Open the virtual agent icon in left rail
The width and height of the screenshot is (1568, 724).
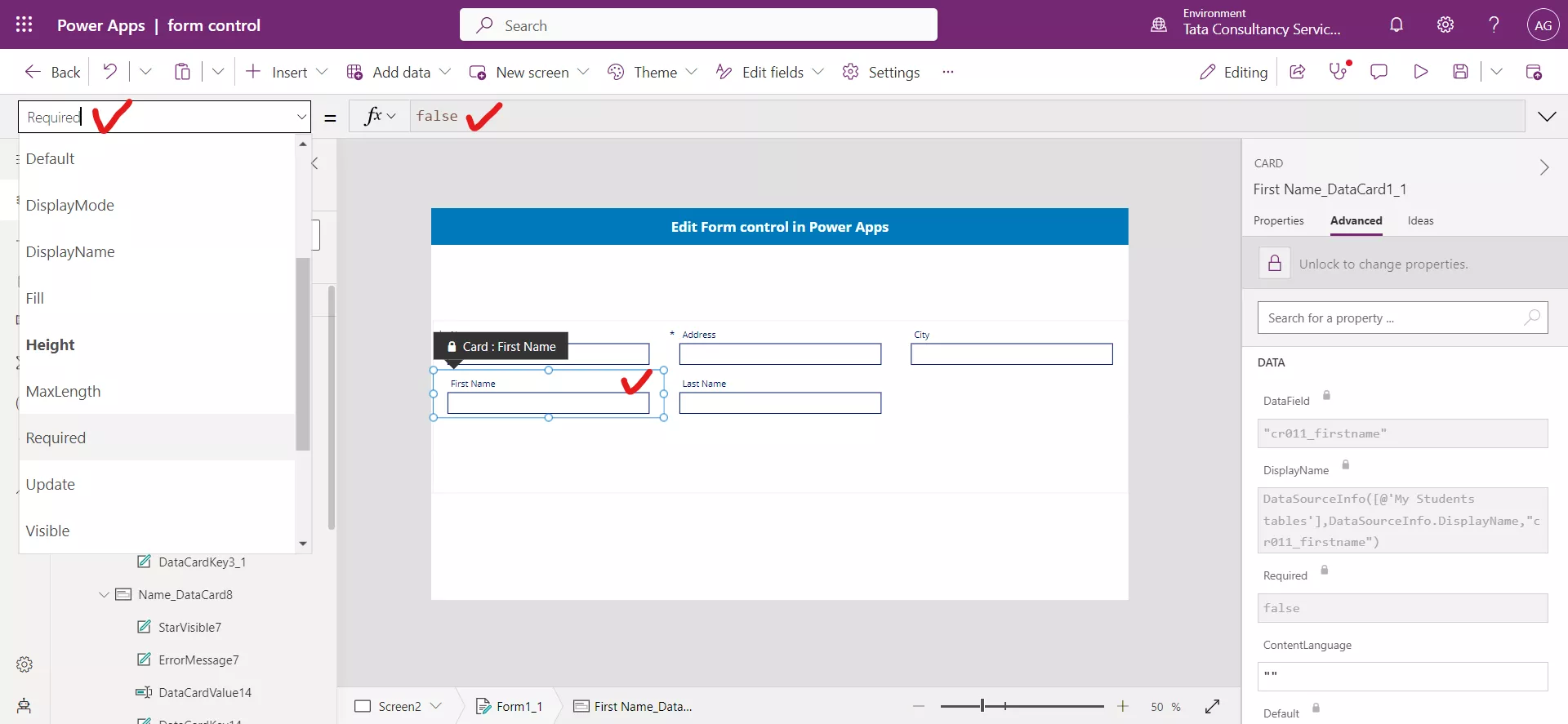24,706
